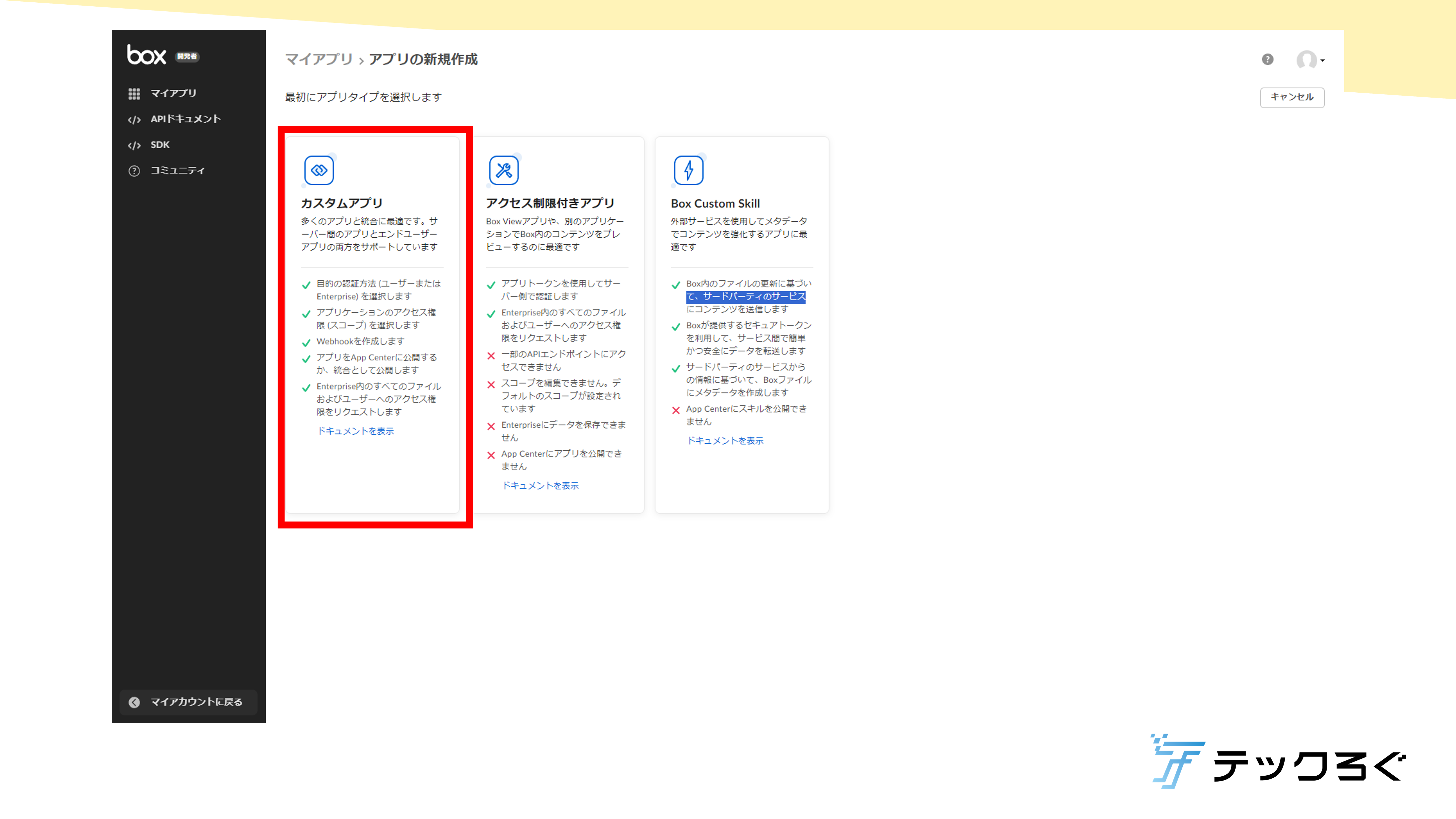Click the text 最初にアプリタイプを選択します

[x=363, y=97]
